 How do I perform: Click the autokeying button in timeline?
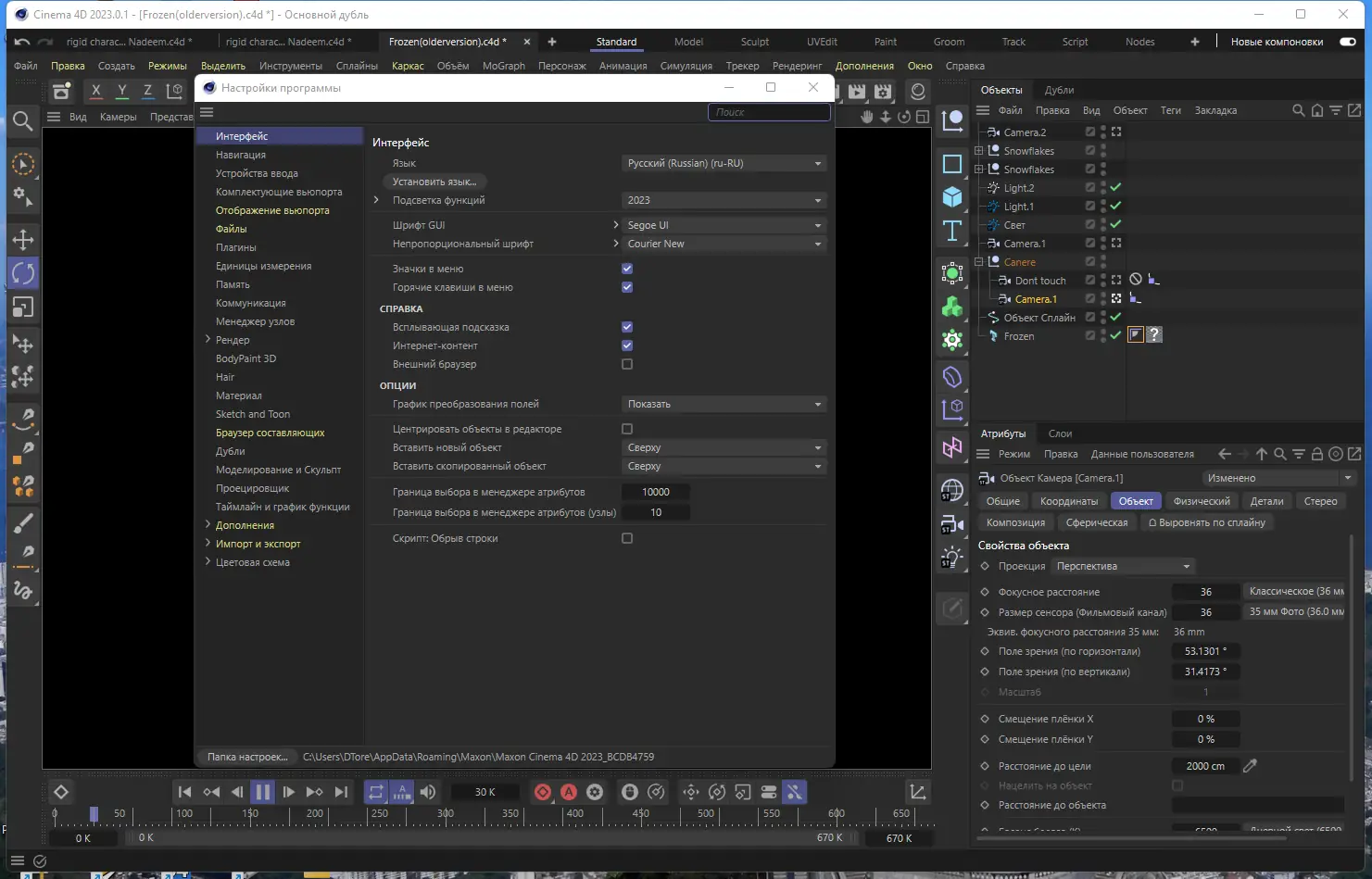pos(569,792)
